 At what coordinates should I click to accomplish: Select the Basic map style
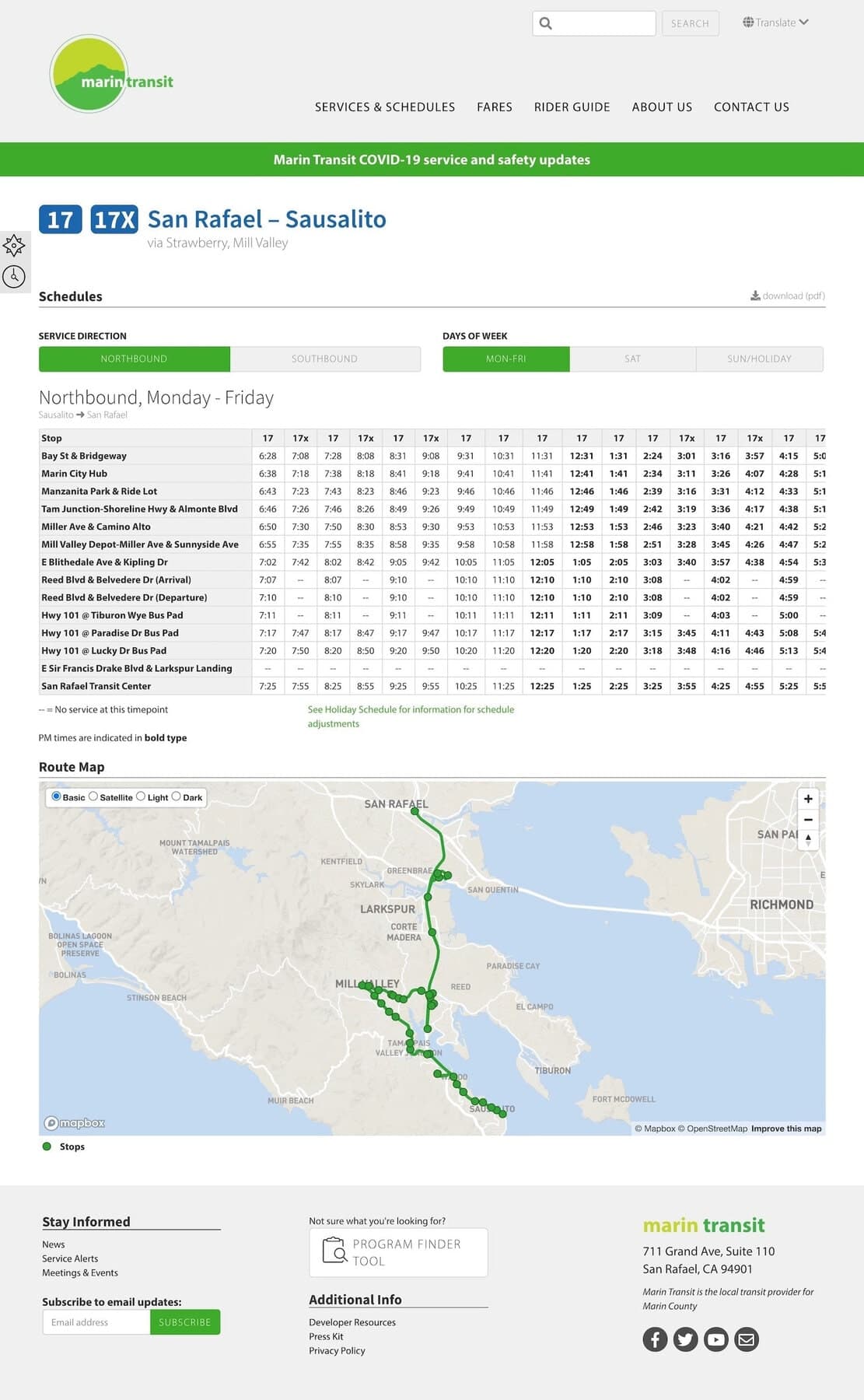pyautogui.click(x=56, y=796)
